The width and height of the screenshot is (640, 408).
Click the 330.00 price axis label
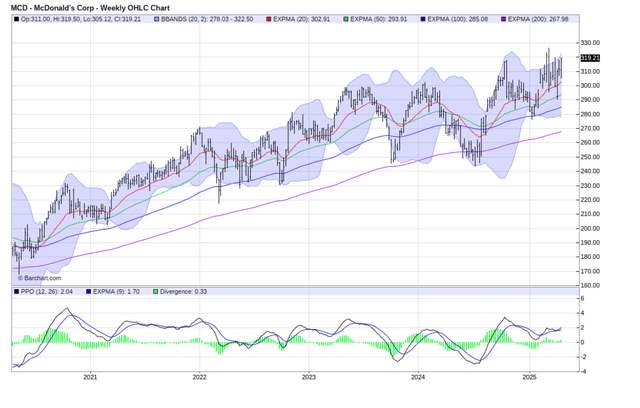point(590,43)
